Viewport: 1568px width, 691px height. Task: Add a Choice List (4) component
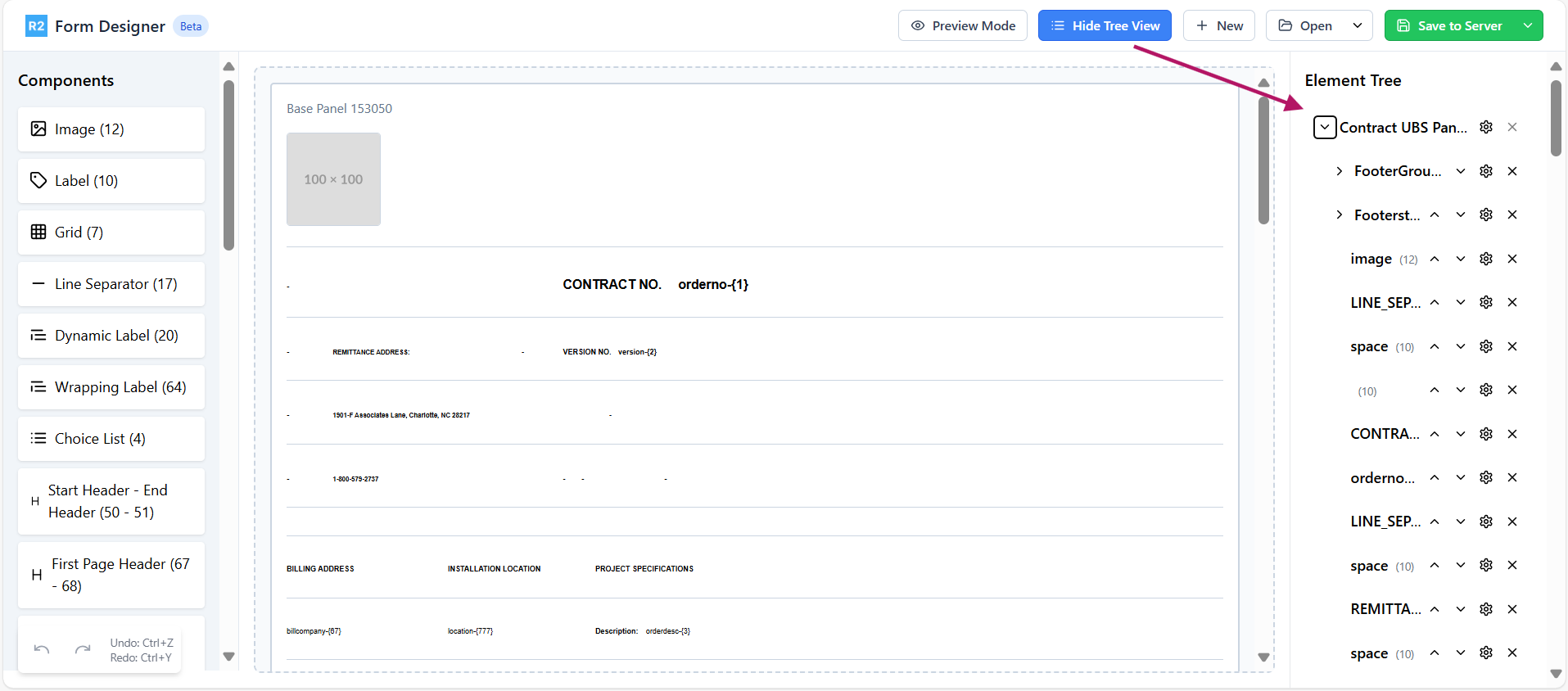[111, 439]
